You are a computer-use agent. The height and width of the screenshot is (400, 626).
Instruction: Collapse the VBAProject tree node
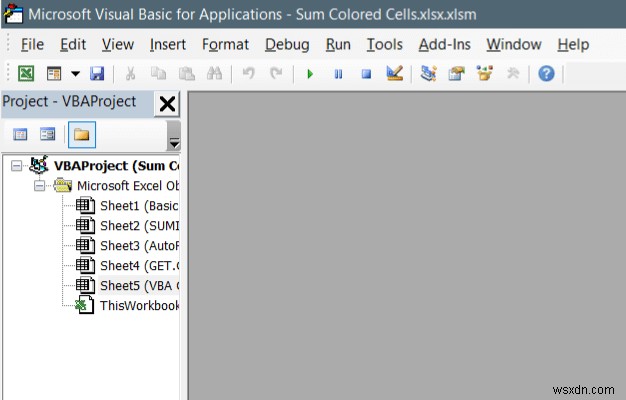pos(16,166)
